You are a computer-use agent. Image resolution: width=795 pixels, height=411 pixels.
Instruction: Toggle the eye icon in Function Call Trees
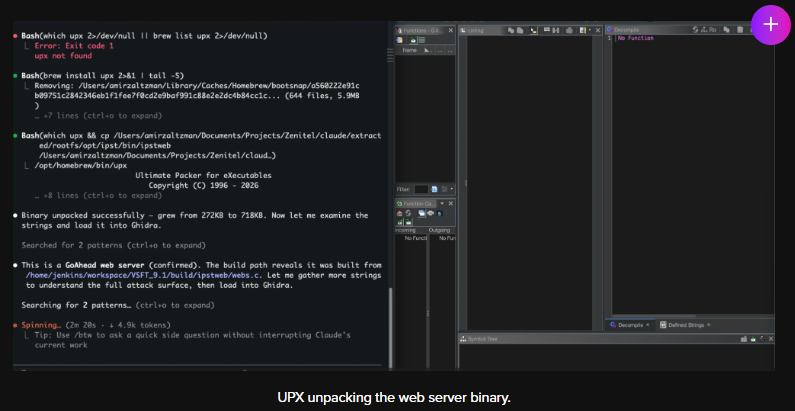click(x=430, y=213)
